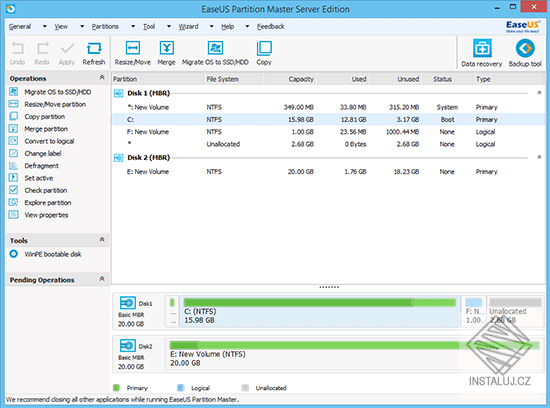Select E: New Volume bar on Disk2
The width and height of the screenshot is (550, 408).
click(x=354, y=354)
